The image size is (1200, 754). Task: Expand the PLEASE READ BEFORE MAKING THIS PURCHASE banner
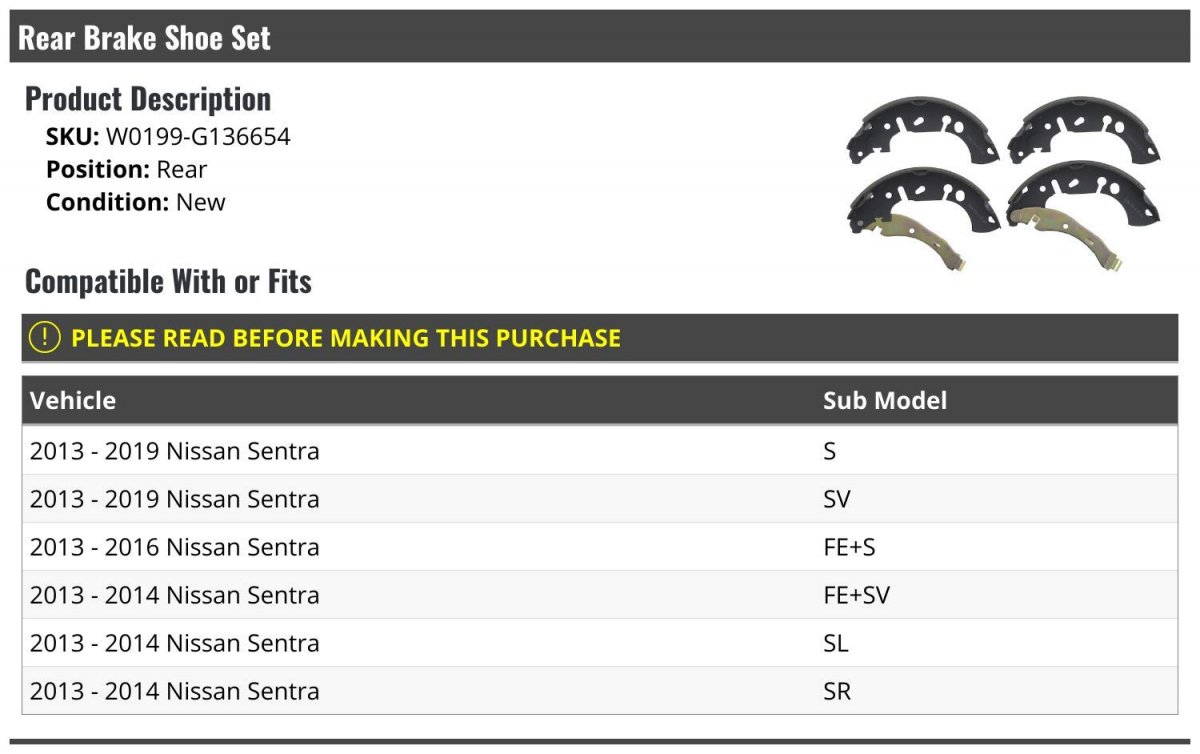click(x=346, y=338)
